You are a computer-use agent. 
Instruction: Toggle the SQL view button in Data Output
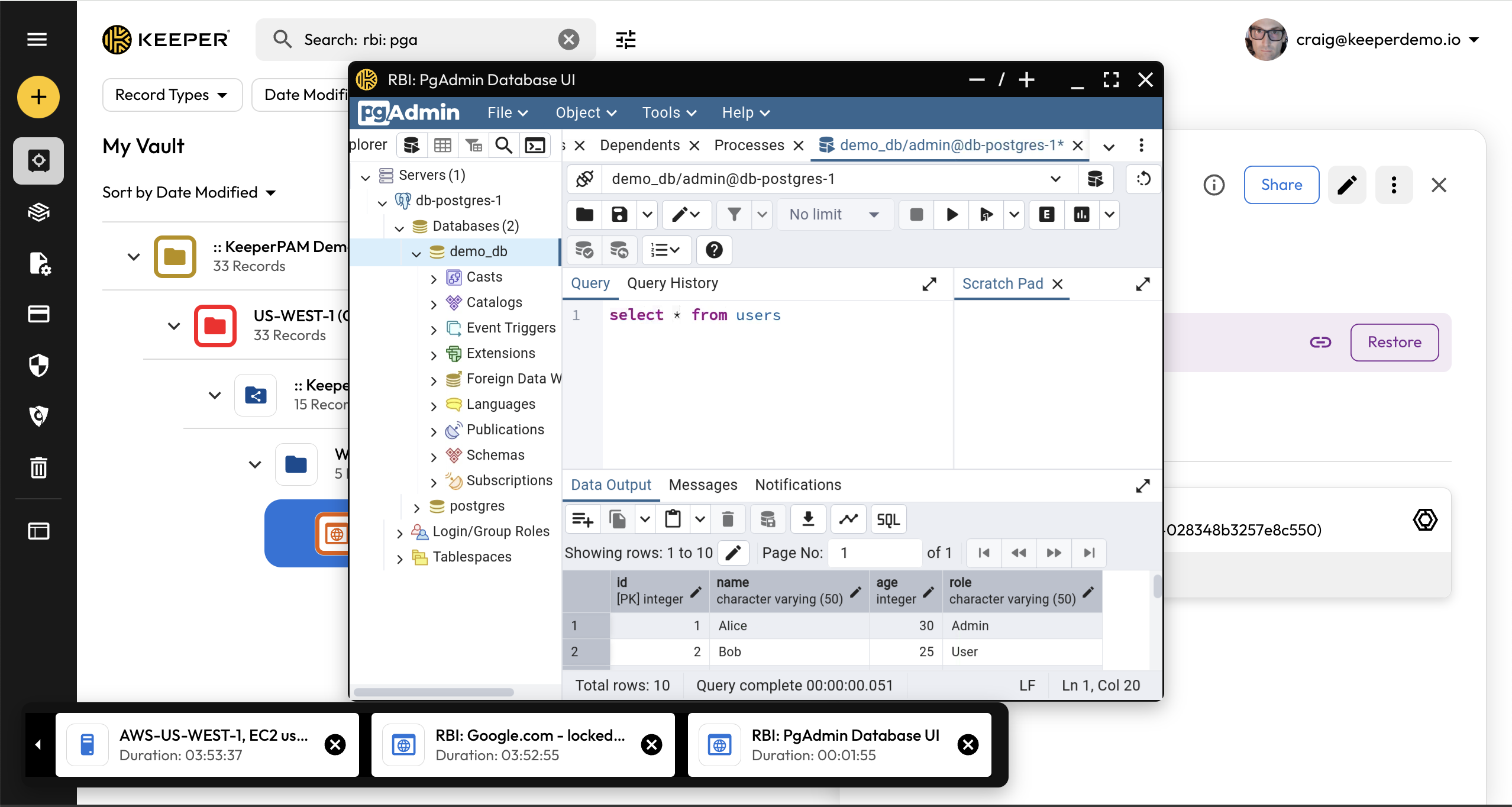[x=888, y=519]
